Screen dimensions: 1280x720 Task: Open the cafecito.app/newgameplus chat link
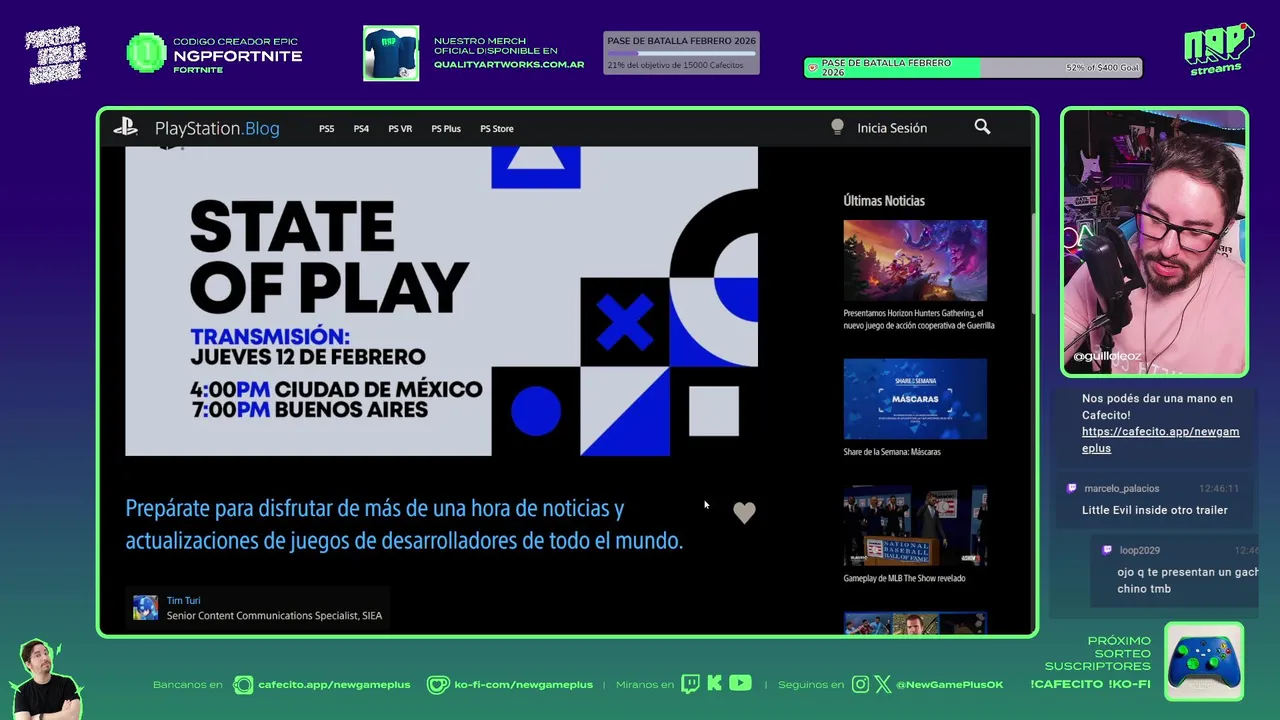pos(1160,440)
